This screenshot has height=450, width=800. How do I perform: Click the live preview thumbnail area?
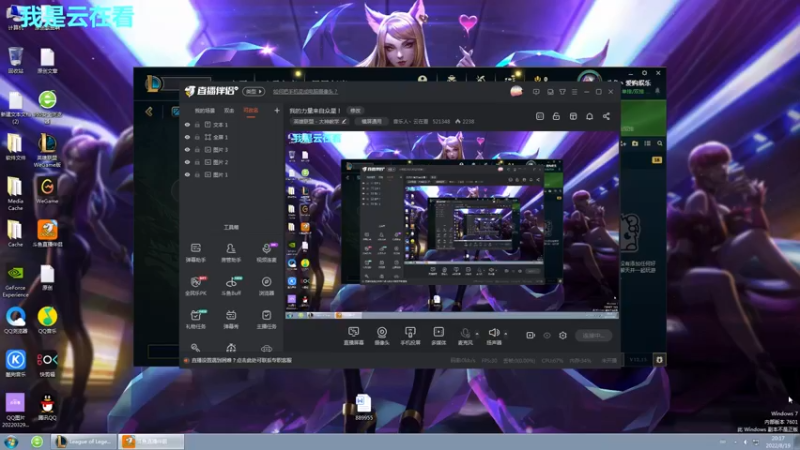452,225
